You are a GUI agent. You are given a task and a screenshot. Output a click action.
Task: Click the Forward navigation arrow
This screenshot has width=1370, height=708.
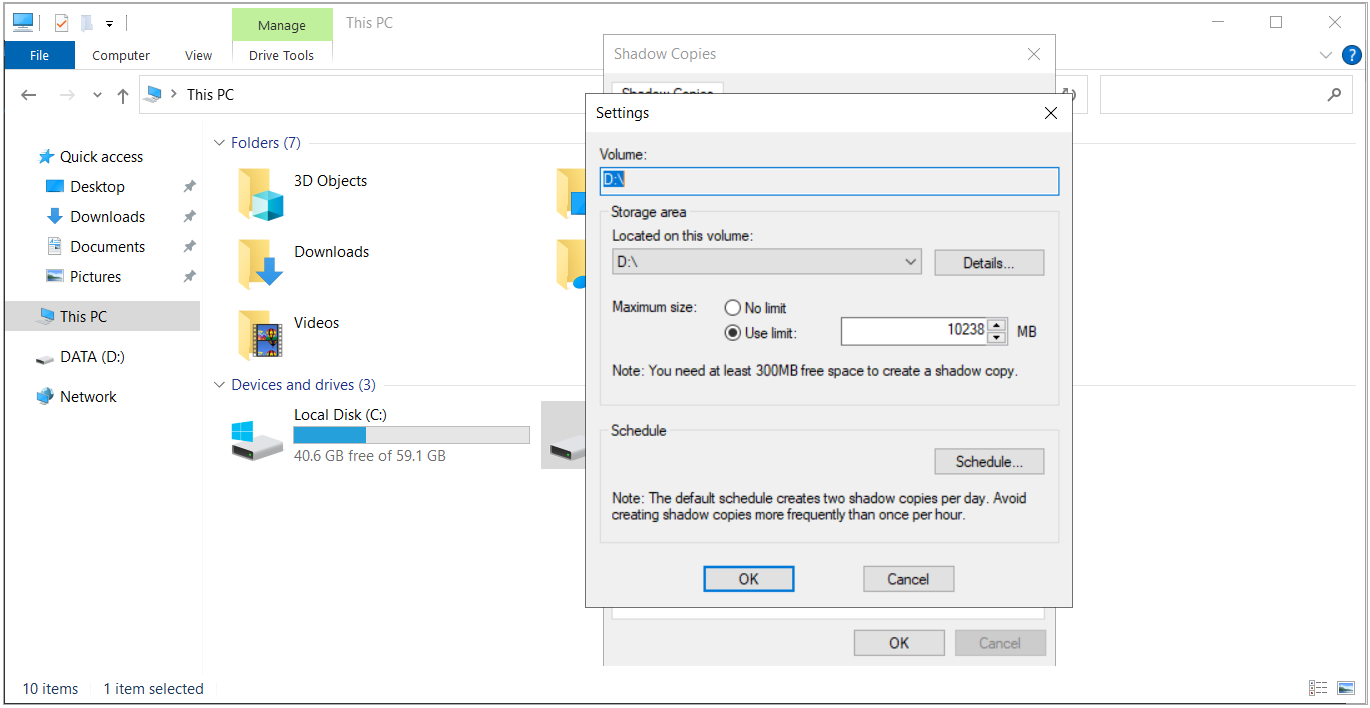(67, 95)
